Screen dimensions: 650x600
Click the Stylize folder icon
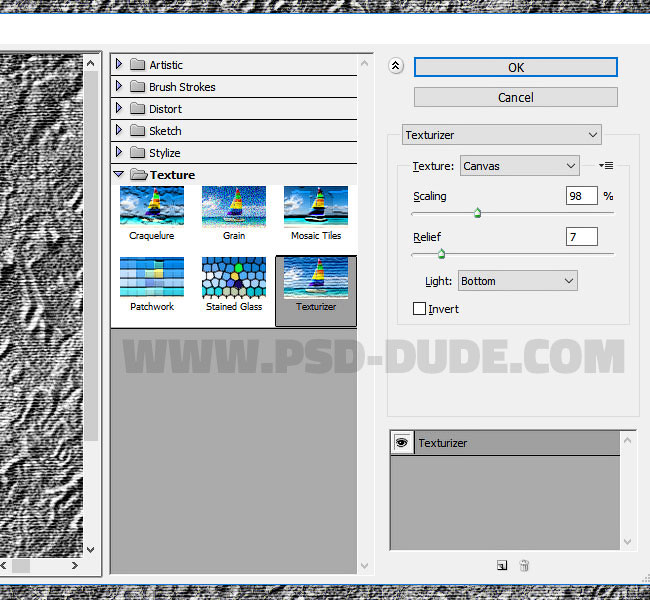[137, 152]
